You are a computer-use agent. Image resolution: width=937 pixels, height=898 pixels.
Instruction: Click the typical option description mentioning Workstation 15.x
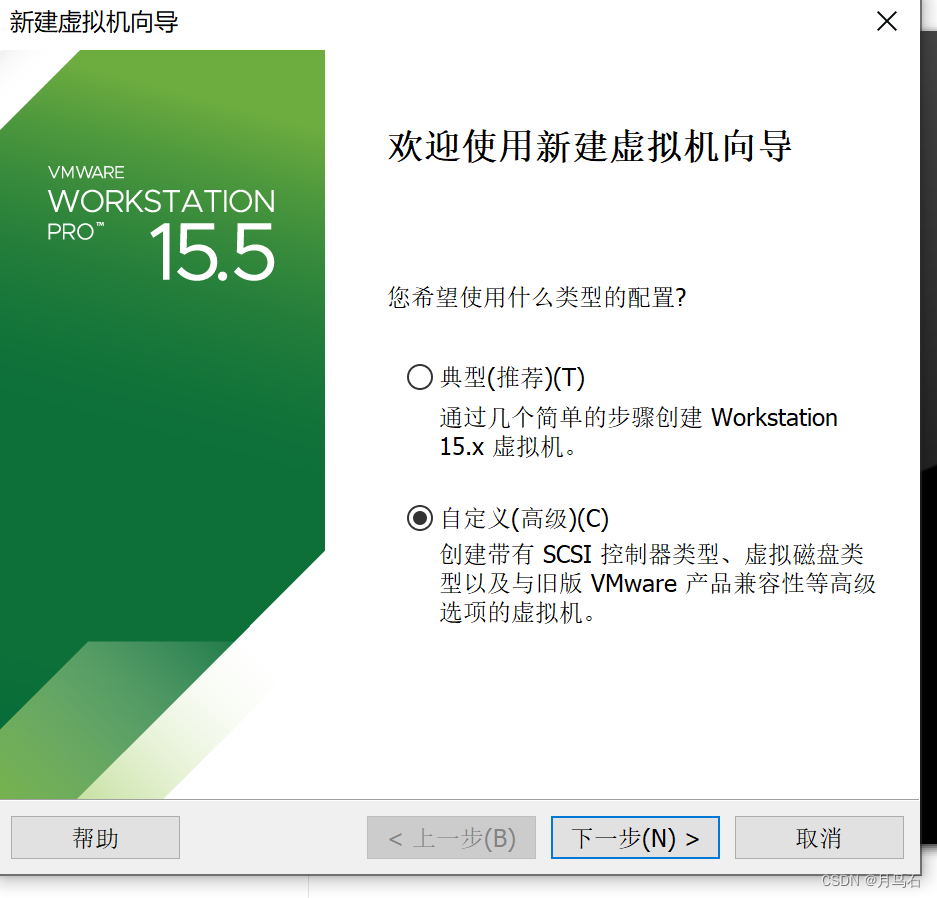pyautogui.click(x=638, y=432)
